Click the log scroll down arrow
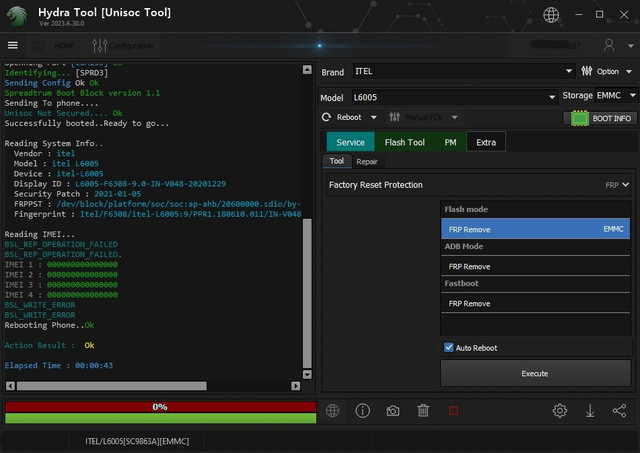This screenshot has width=640, height=453. coord(307,374)
